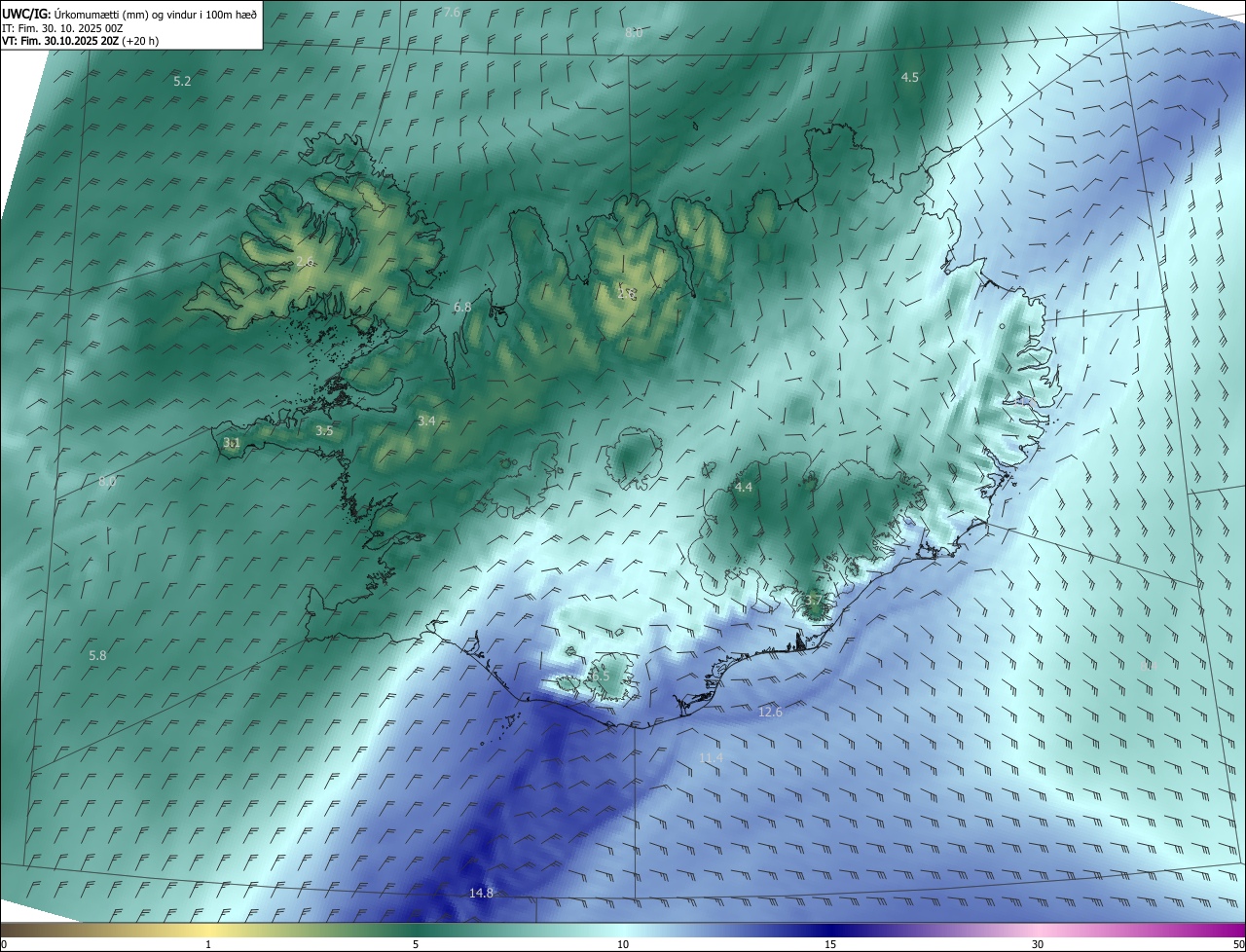Click the colorbar tick labeled 0
The height and width of the screenshot is (952, 1246).
[4, 944]
